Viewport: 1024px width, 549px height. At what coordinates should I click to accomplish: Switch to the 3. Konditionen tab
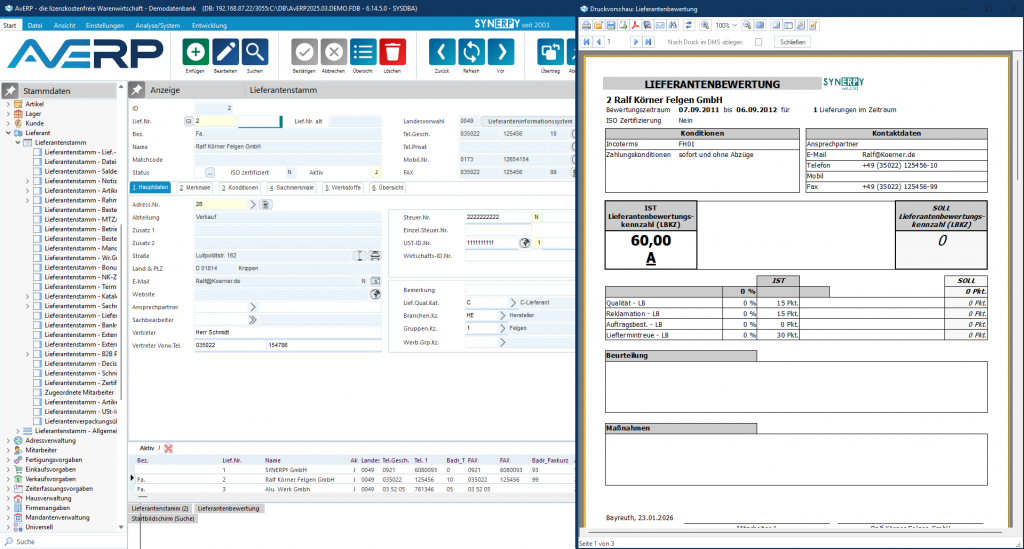[239, 188]
